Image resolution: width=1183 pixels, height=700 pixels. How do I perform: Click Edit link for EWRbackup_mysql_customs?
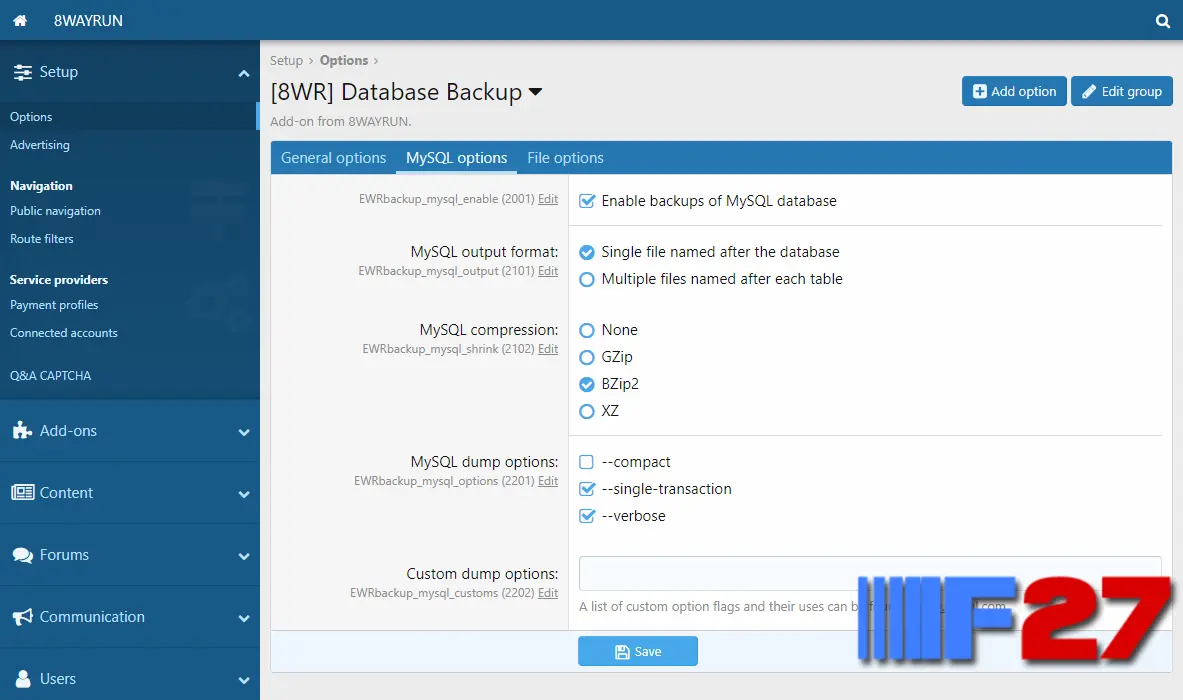pos(548,594)
